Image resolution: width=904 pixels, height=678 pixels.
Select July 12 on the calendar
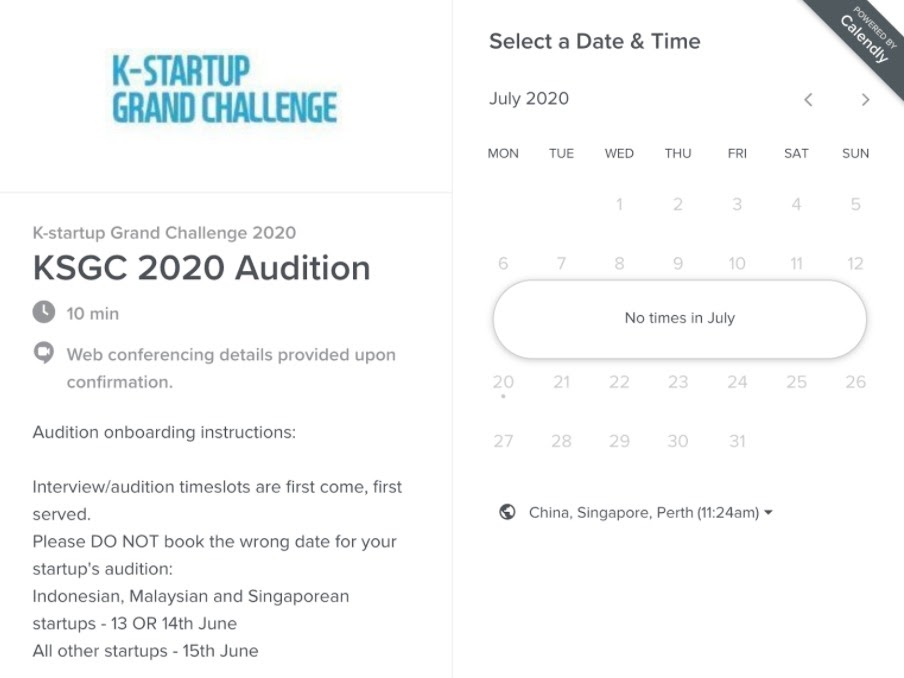(855, 263)
